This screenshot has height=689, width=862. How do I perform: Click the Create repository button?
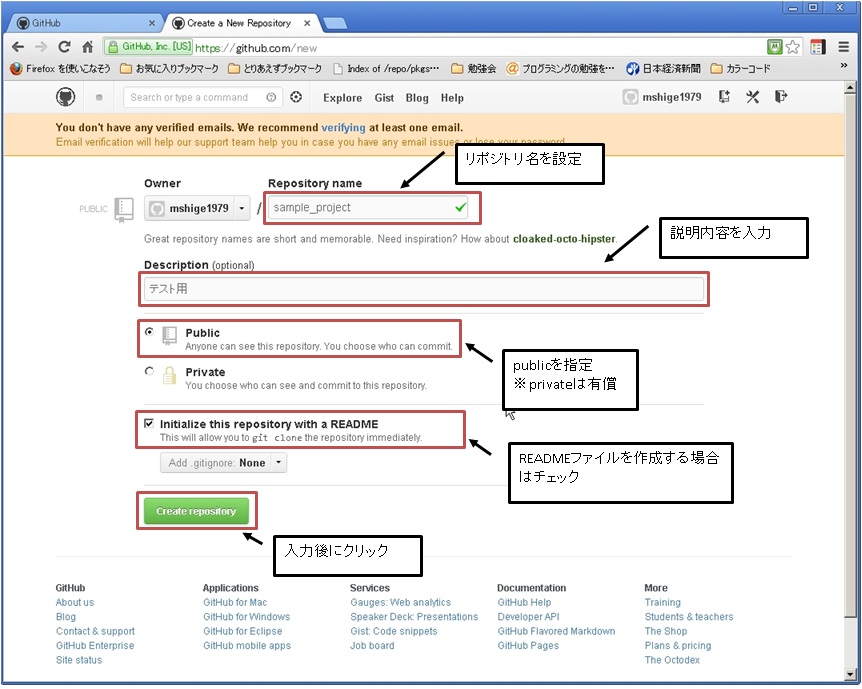(196, 511)
